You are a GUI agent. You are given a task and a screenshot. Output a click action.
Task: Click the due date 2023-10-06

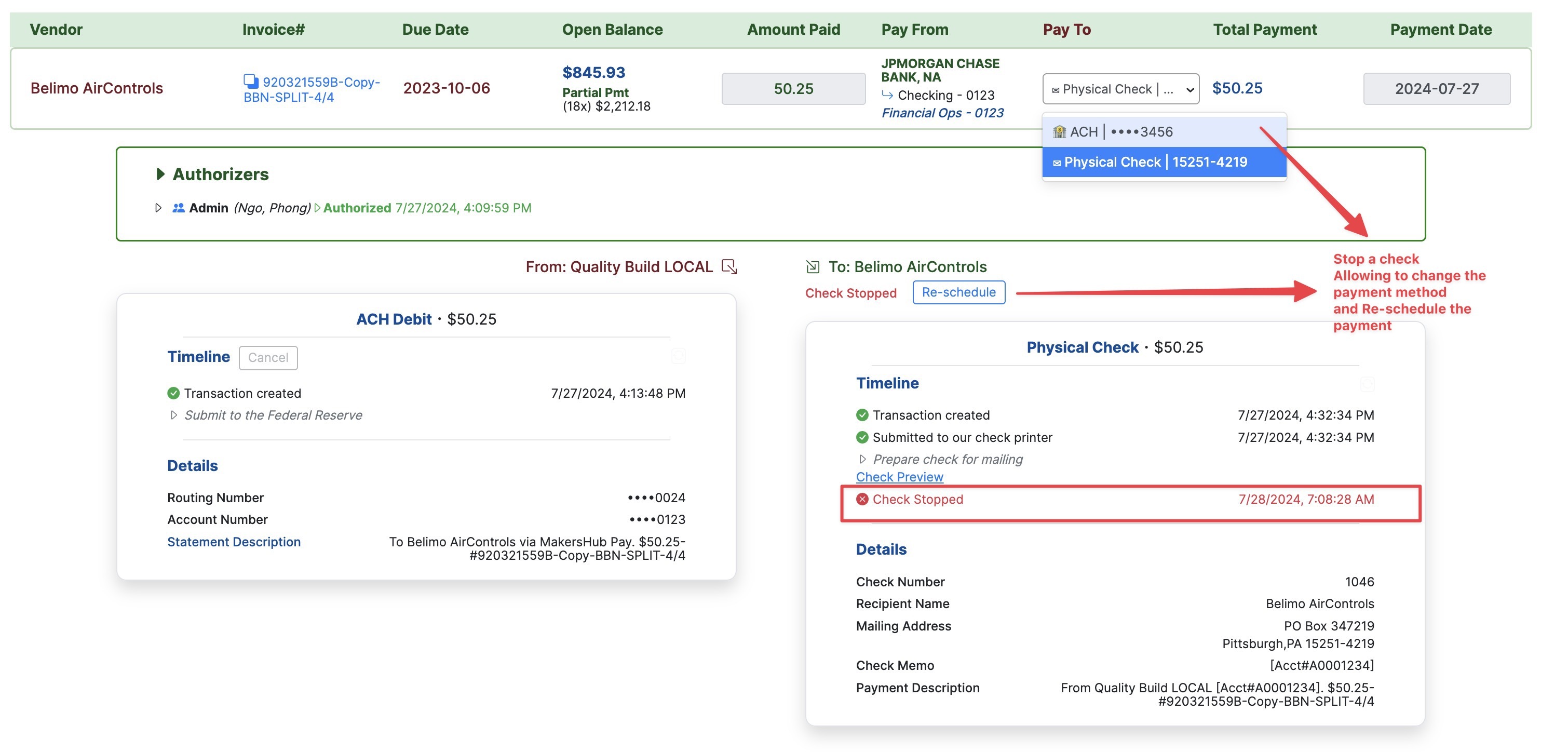[446, 88]
